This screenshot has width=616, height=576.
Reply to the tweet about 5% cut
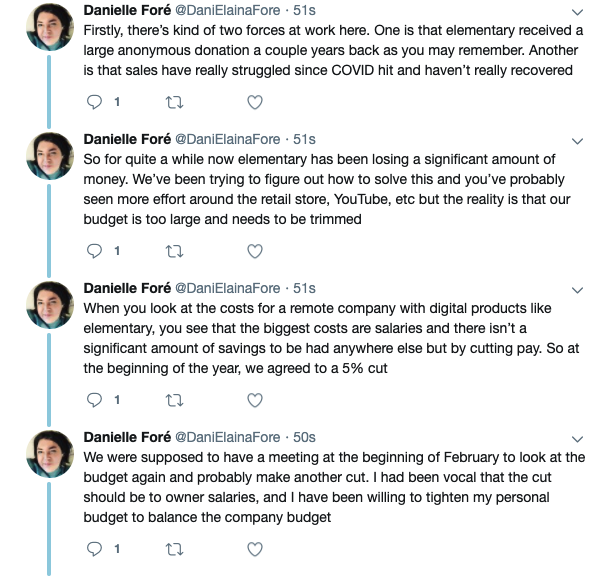tap(96, 400)
